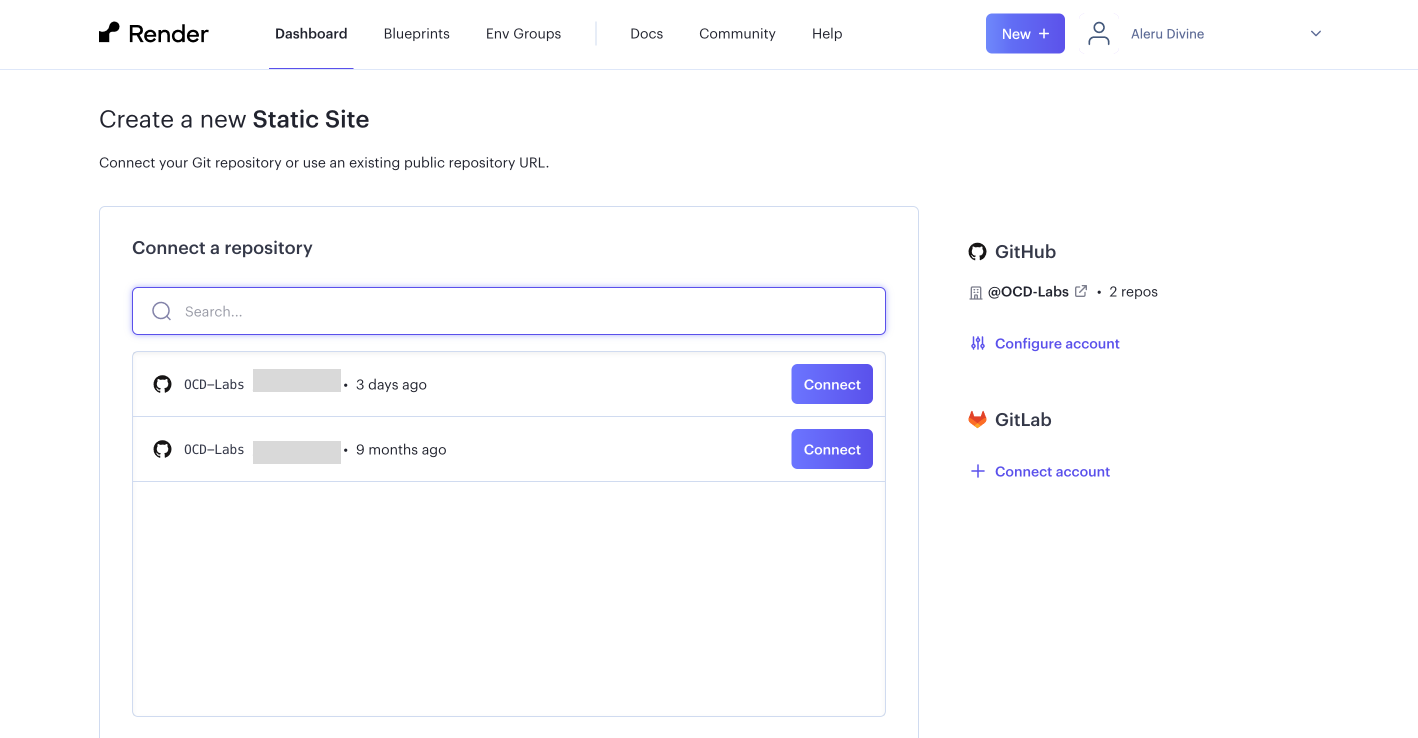1418x738 pixels.
Task: Click the GitLab fox logo icon
Action: coord(977,419)
